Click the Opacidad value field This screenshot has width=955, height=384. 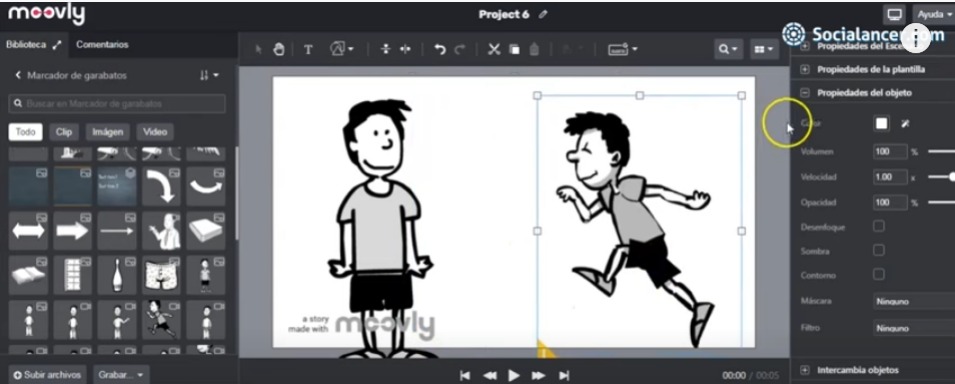tap(890, 202)
